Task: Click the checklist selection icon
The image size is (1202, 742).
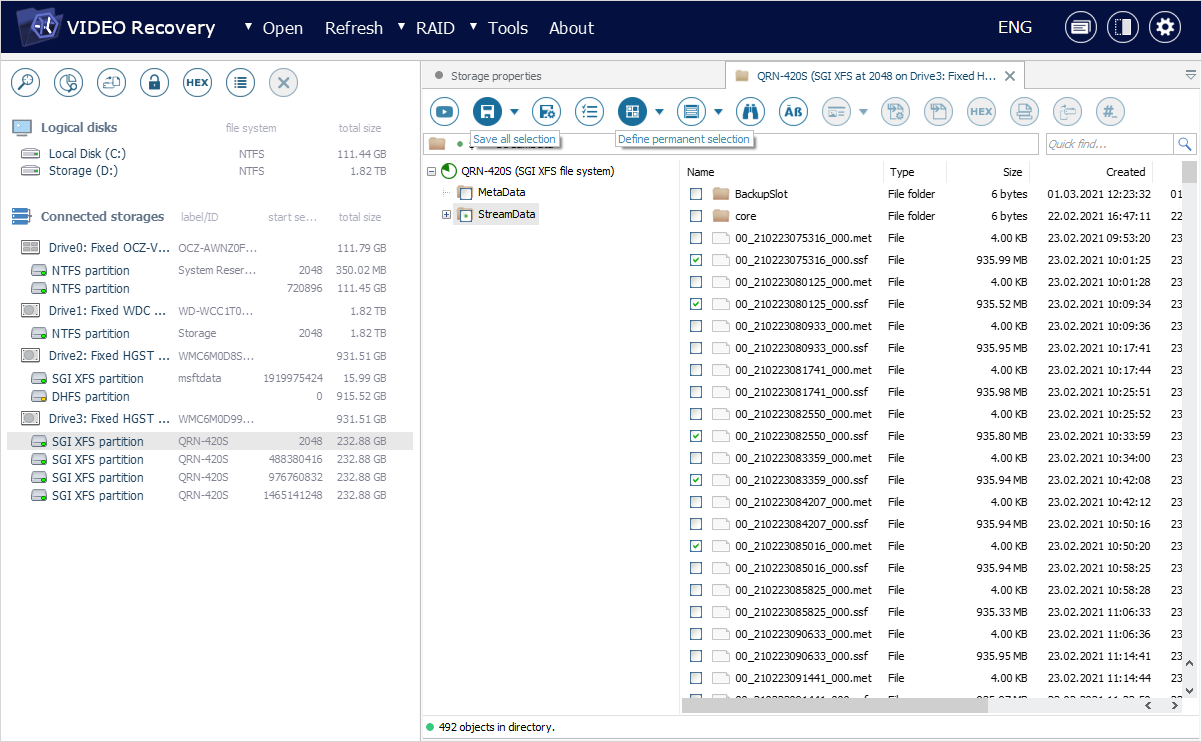Action: (589, 111)
